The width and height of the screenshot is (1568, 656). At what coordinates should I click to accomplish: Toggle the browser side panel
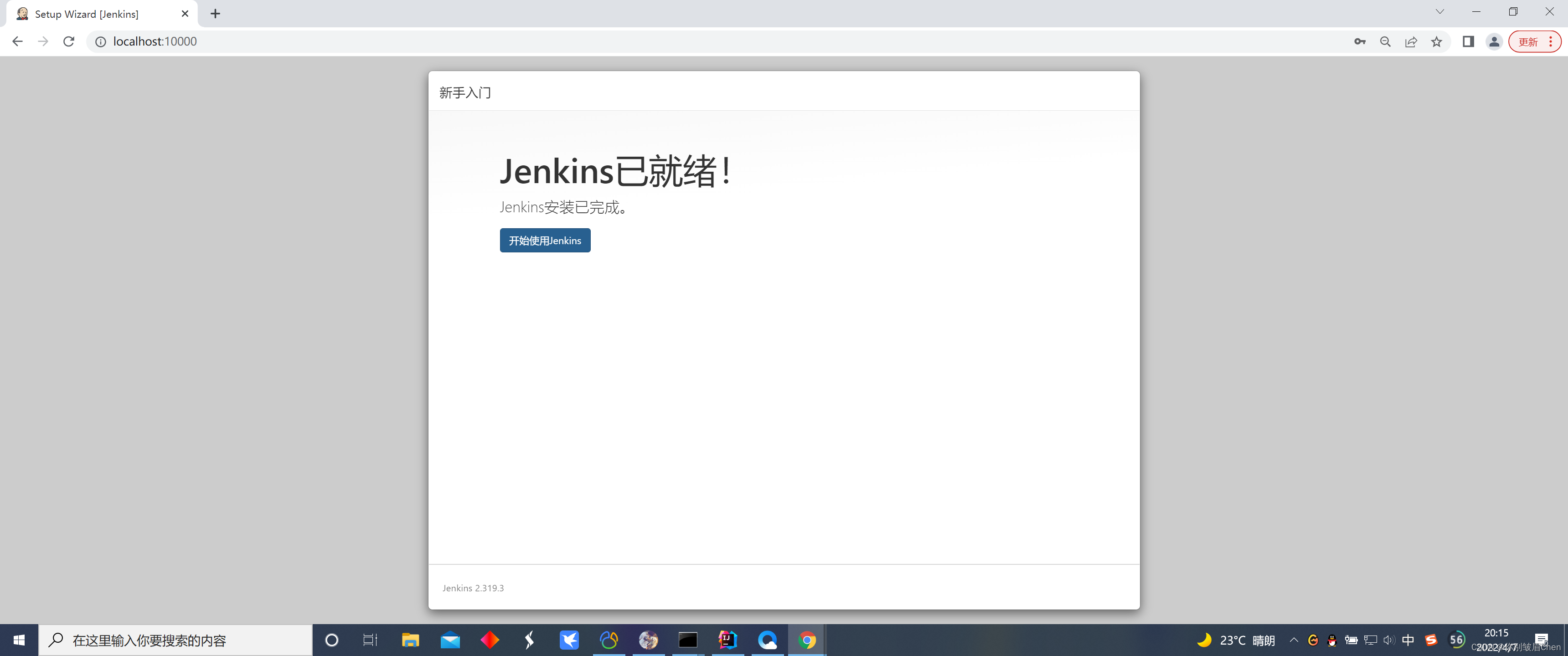(1468, 41)
